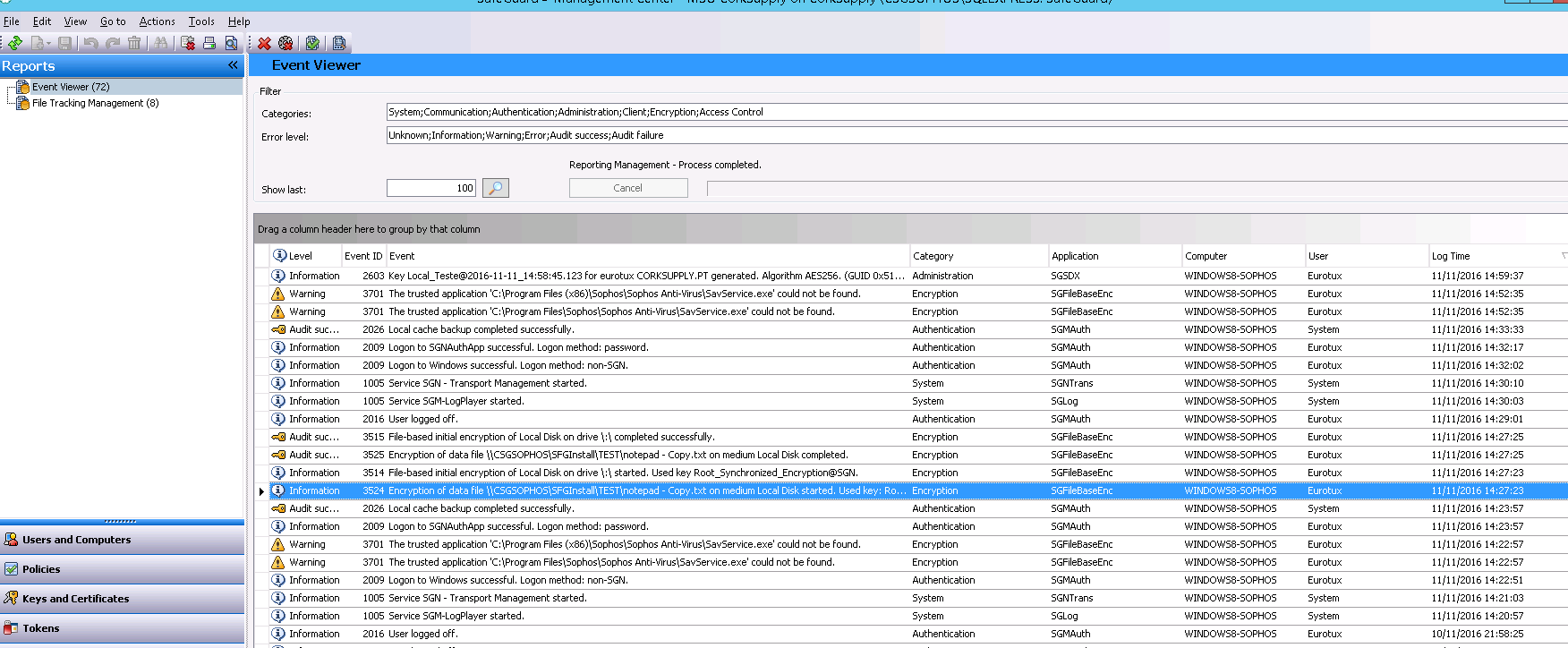Select File Tracking Management (8) tree item
1568x648 pixels.
pyautogui.click(x=95, y=103)
